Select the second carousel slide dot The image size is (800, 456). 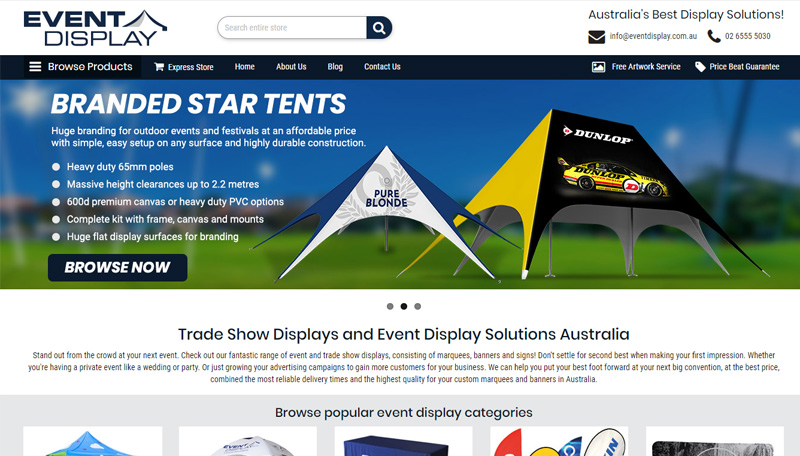[x=404, y=306]
